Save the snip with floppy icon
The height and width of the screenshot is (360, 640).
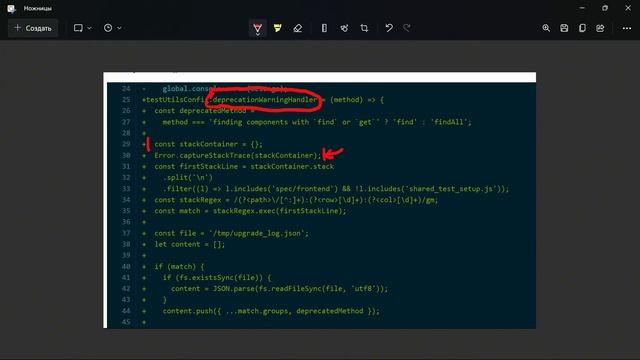pyautogui.click(x=564, y=28)
